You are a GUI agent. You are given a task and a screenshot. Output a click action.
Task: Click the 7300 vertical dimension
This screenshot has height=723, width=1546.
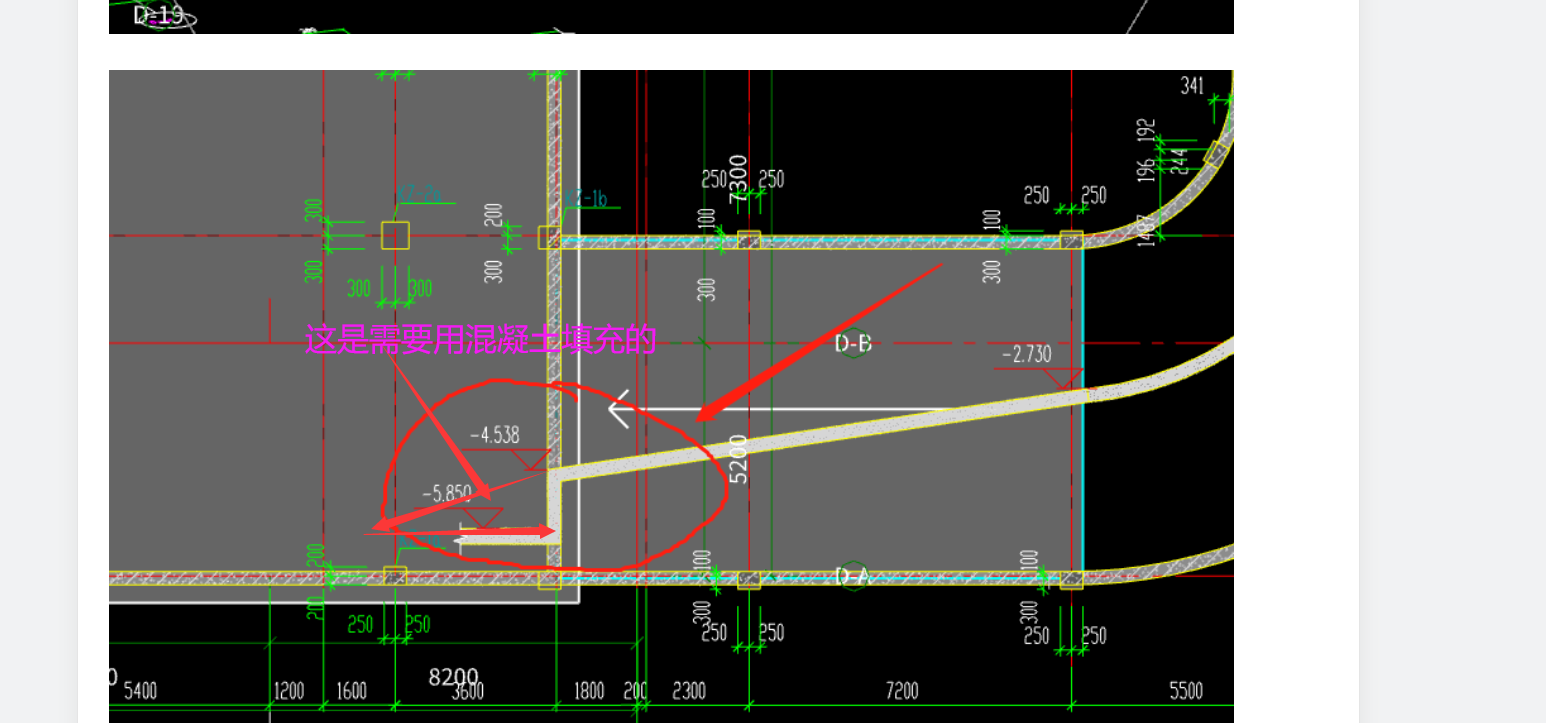pyautogui.click(x=738, y=179)
